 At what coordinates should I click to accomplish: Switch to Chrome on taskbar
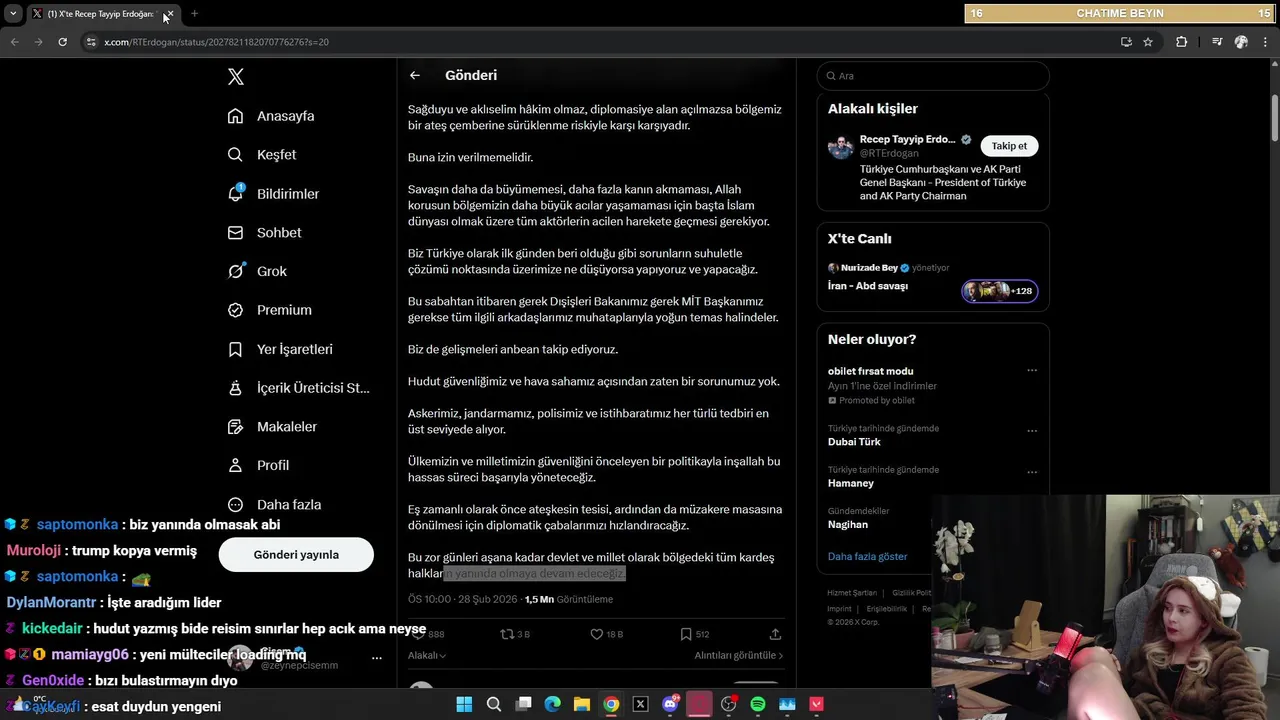tap(611, 705)
